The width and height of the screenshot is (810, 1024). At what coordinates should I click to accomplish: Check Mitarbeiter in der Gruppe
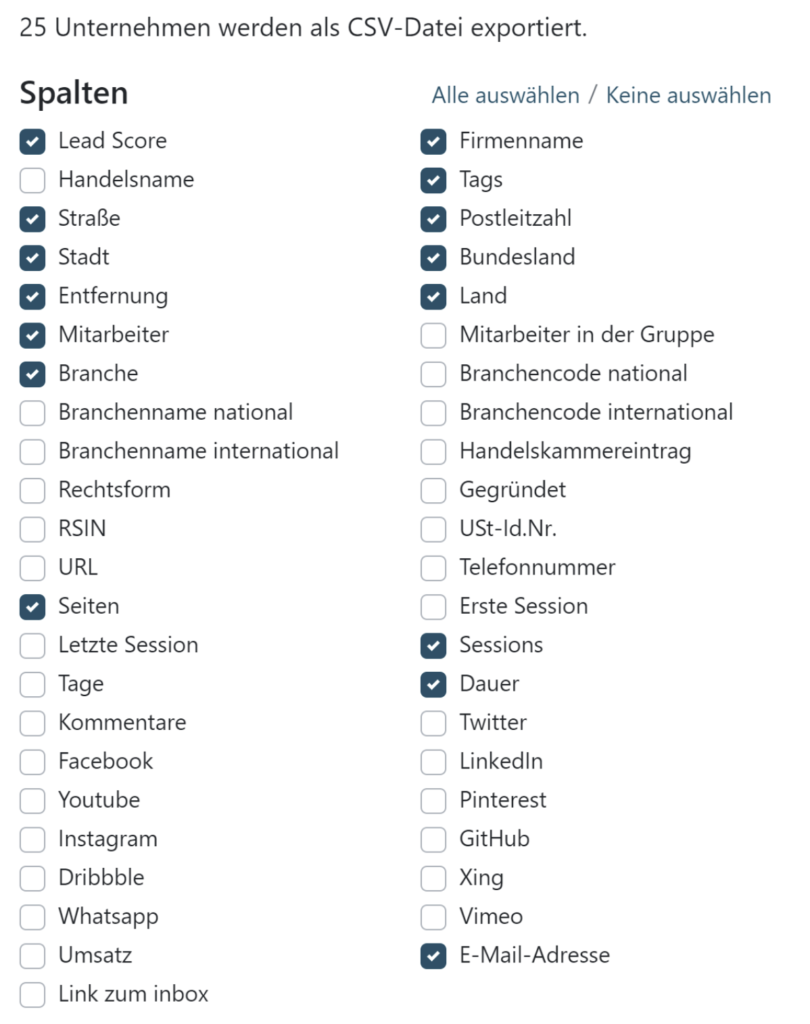pos(434,336)
